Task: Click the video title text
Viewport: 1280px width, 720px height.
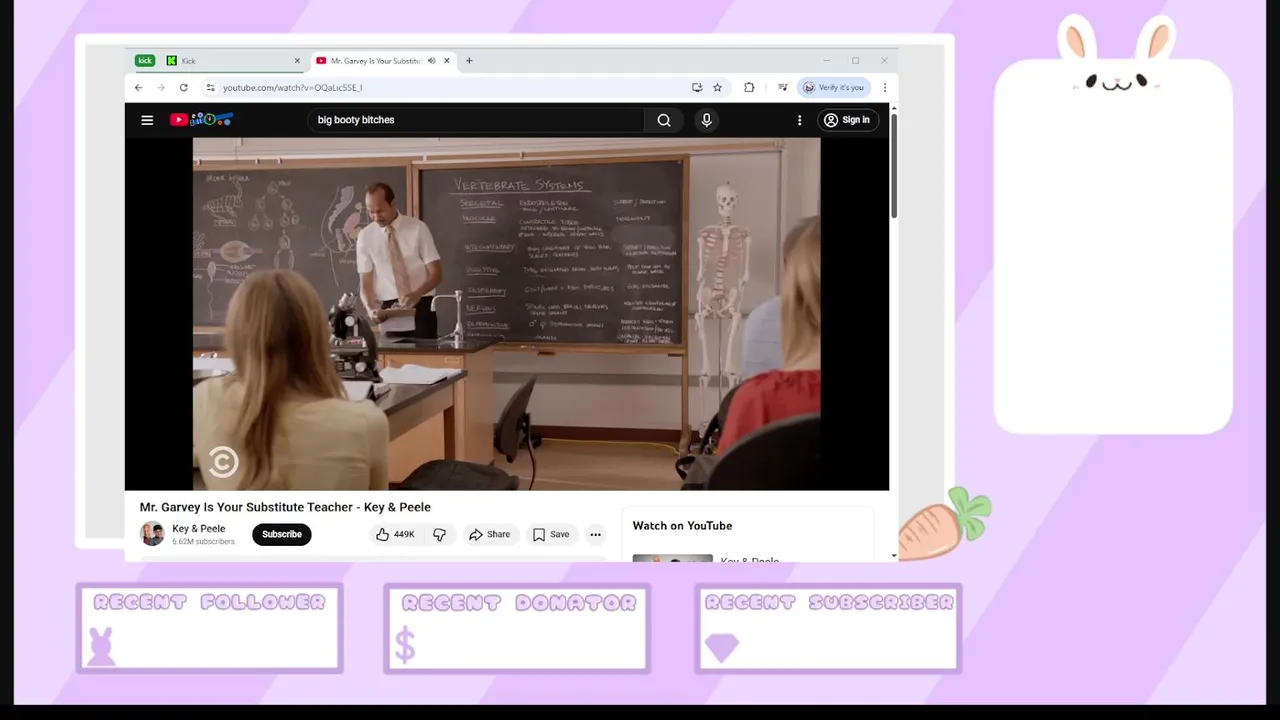Action: point(285,507)
